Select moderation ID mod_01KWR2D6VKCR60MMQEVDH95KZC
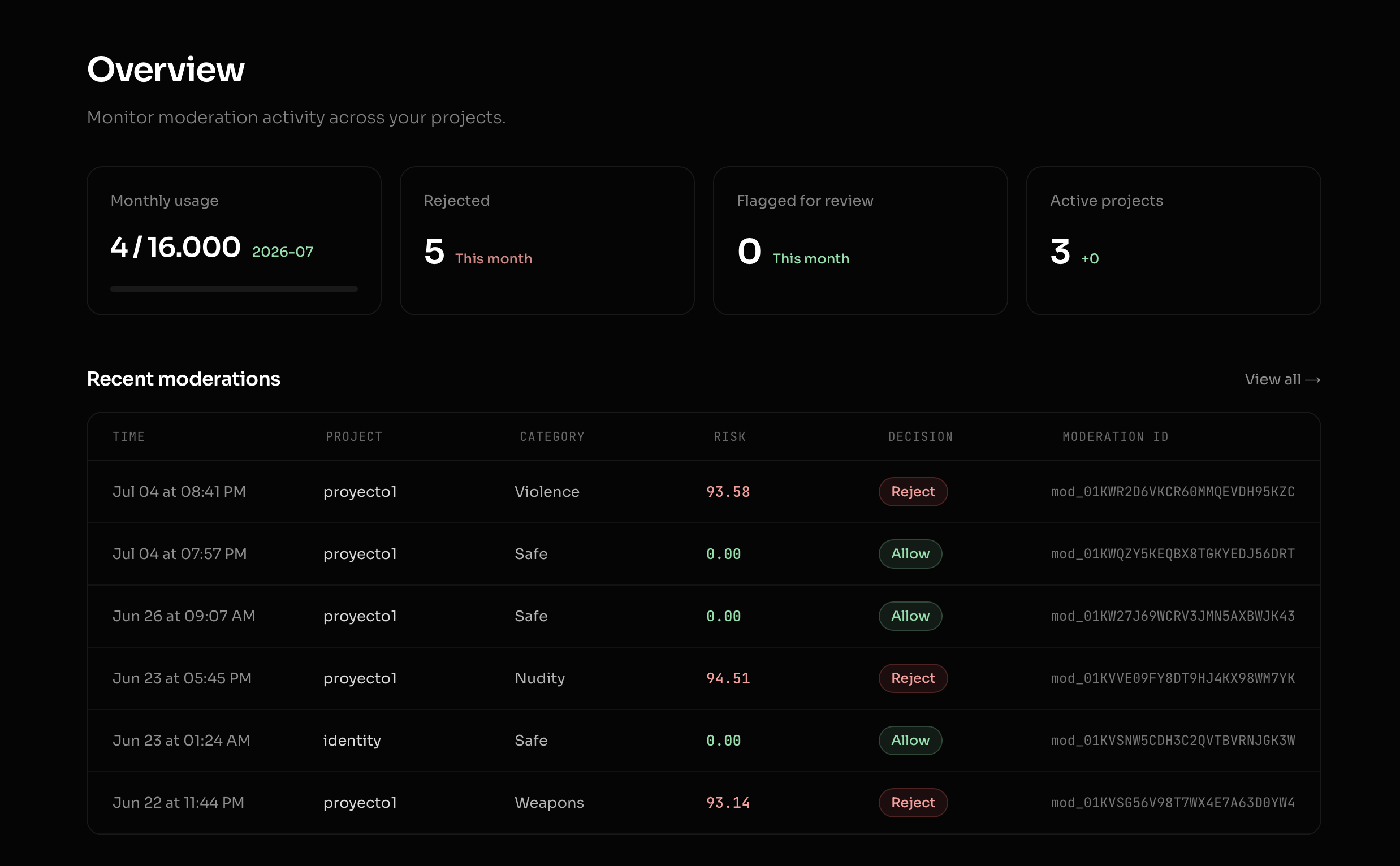Viewport: 1400px width, 866px height. tap(1172, 491)
